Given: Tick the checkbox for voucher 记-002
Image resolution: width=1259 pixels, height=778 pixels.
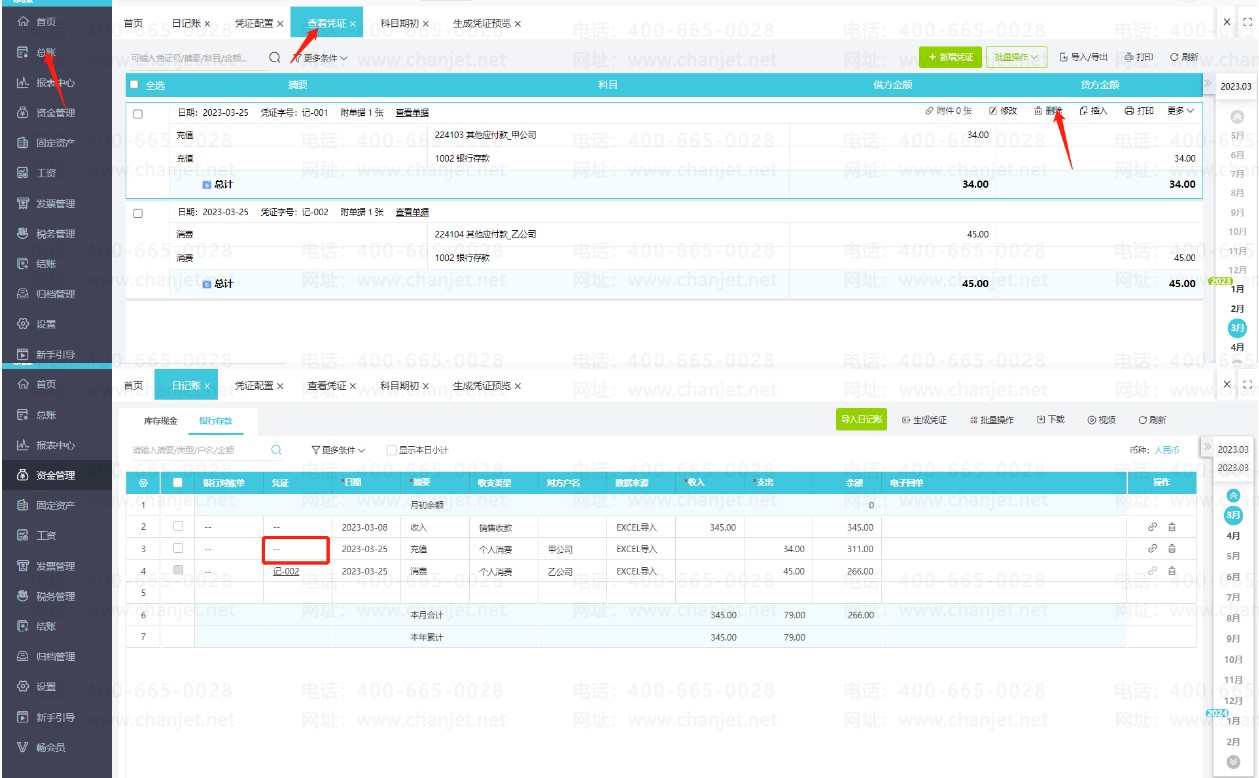Looking at the screenshot, I should [x=138, y=213].
